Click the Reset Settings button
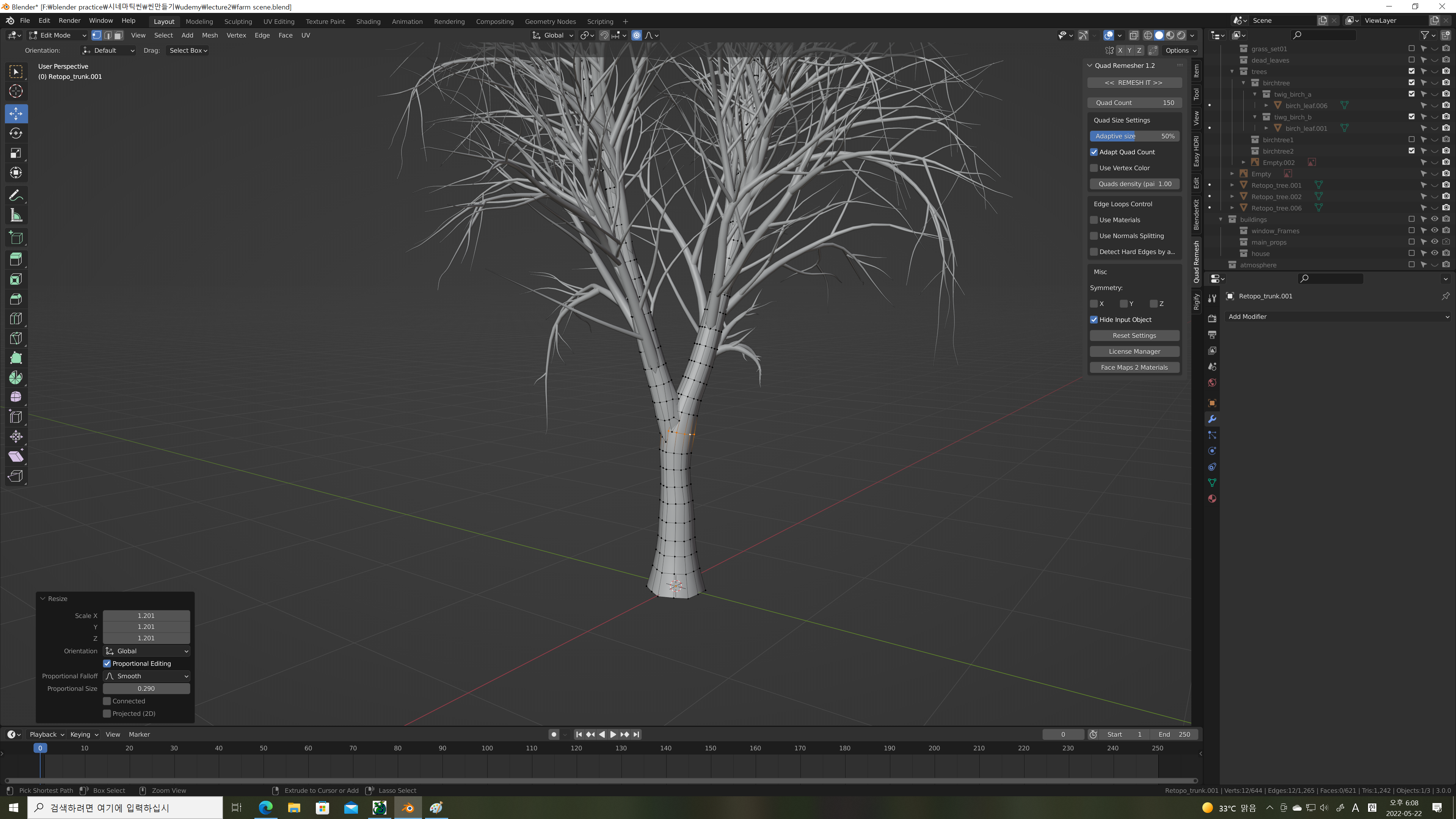The image size is (1456, 819). 1134,335
